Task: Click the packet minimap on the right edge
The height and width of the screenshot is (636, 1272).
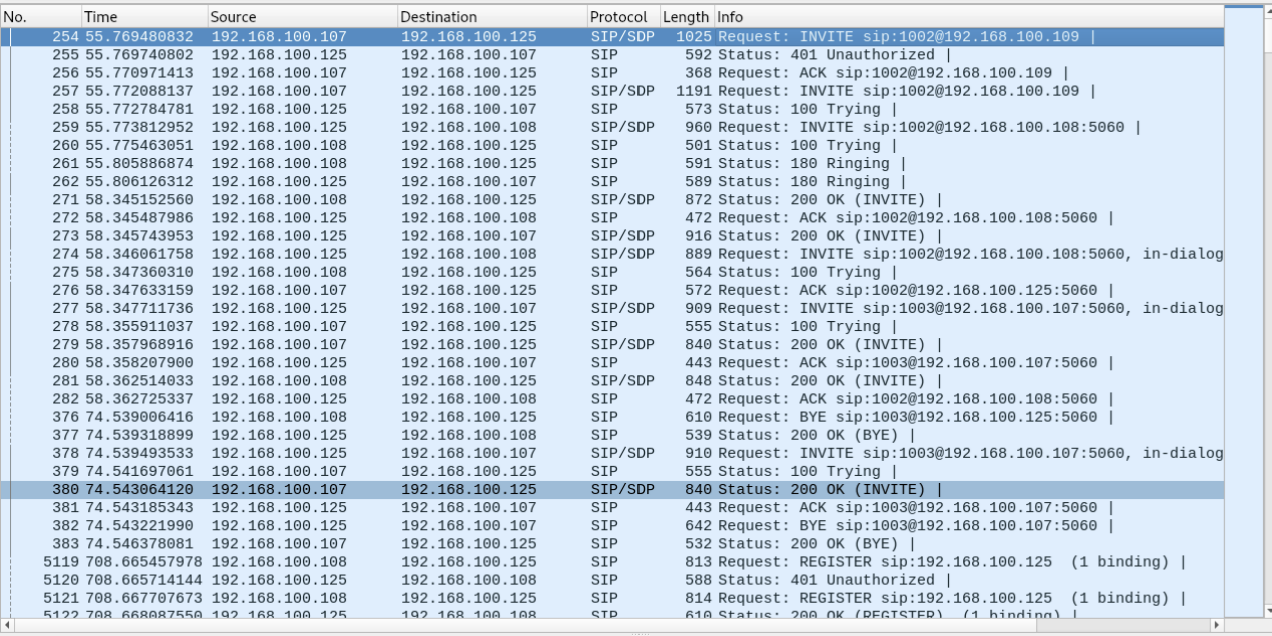Action: click(x=1244, y=300)
